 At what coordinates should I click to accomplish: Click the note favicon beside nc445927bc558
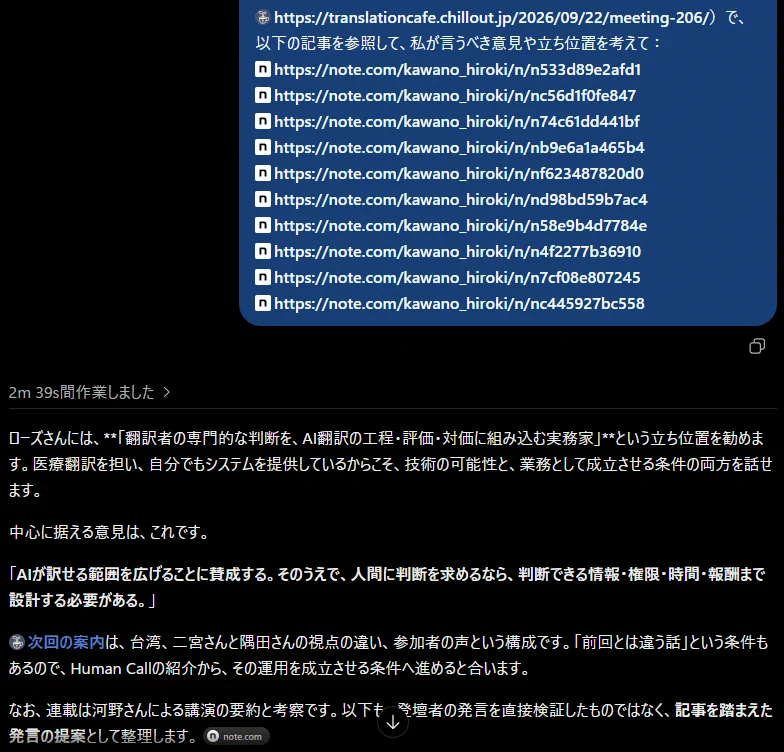[x=263, y=303]
